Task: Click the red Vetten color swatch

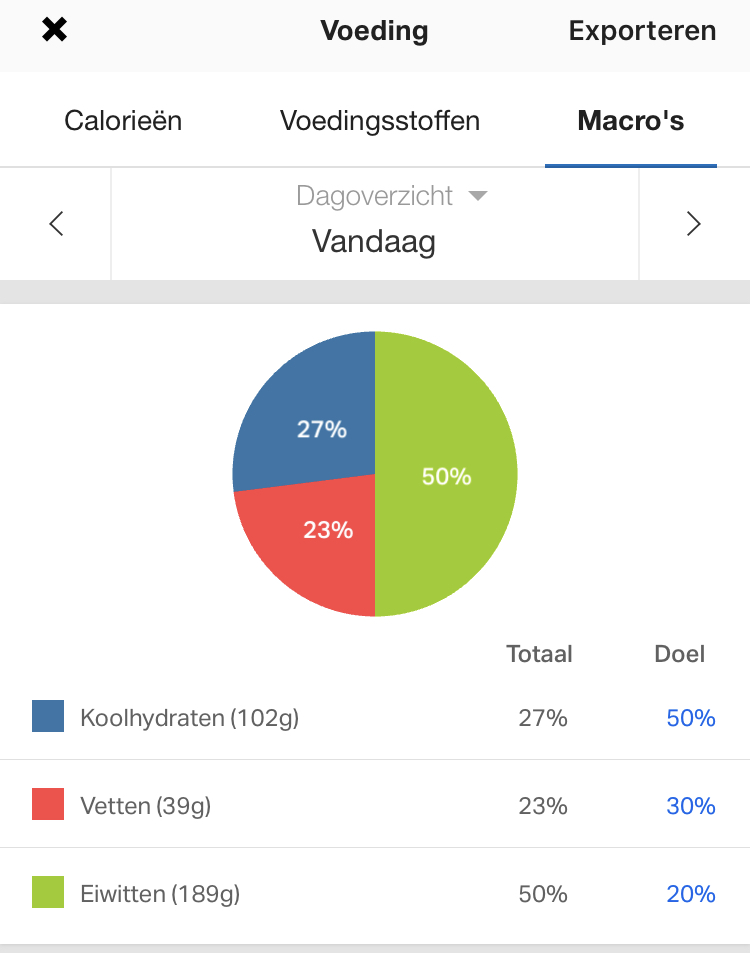Action: click(48, 804)
